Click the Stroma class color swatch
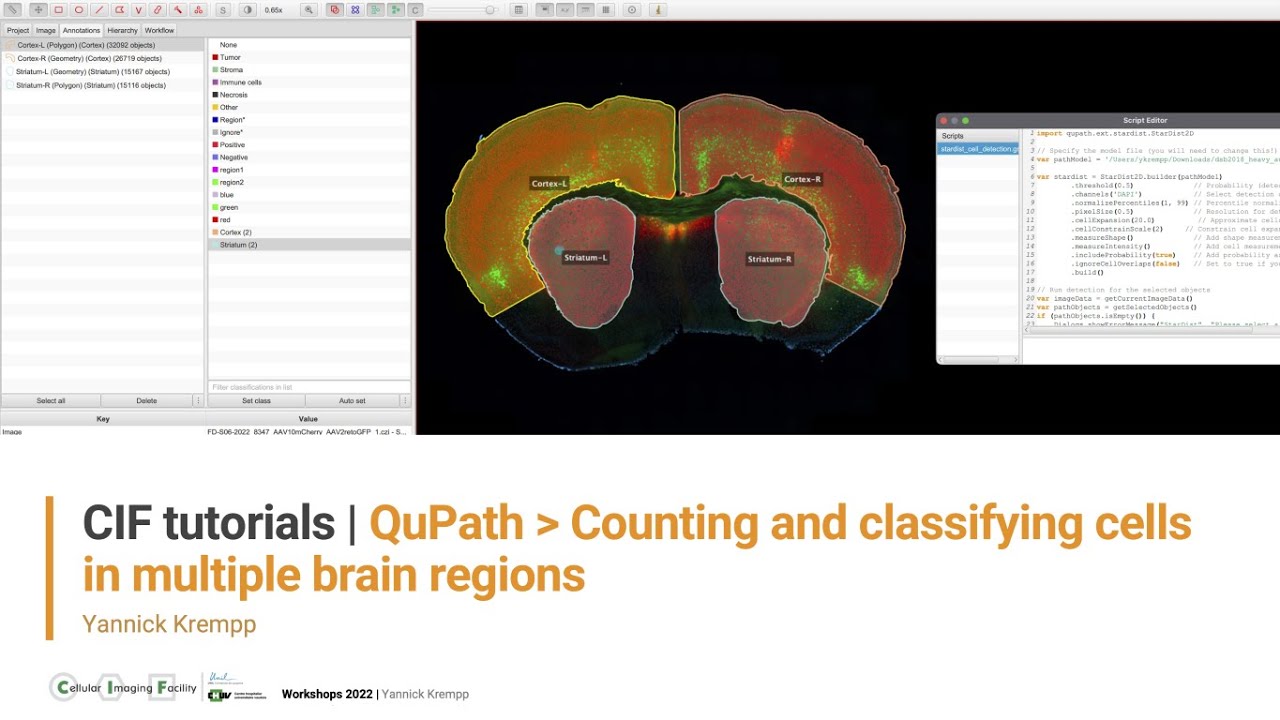 [215, 70]
